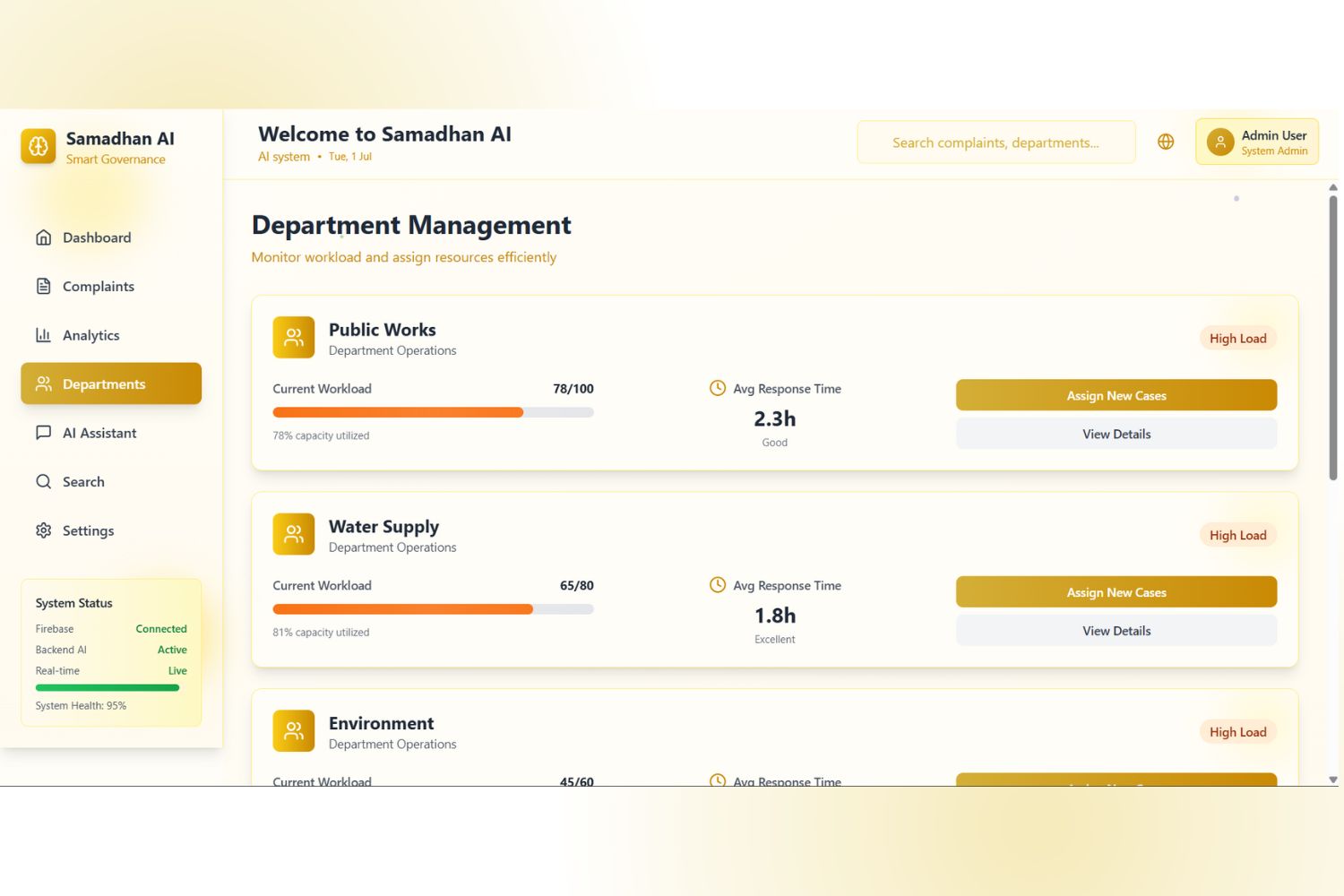Click the 1.8h response time value
This screenshot has width=1344, height=896.
(775, 616)
